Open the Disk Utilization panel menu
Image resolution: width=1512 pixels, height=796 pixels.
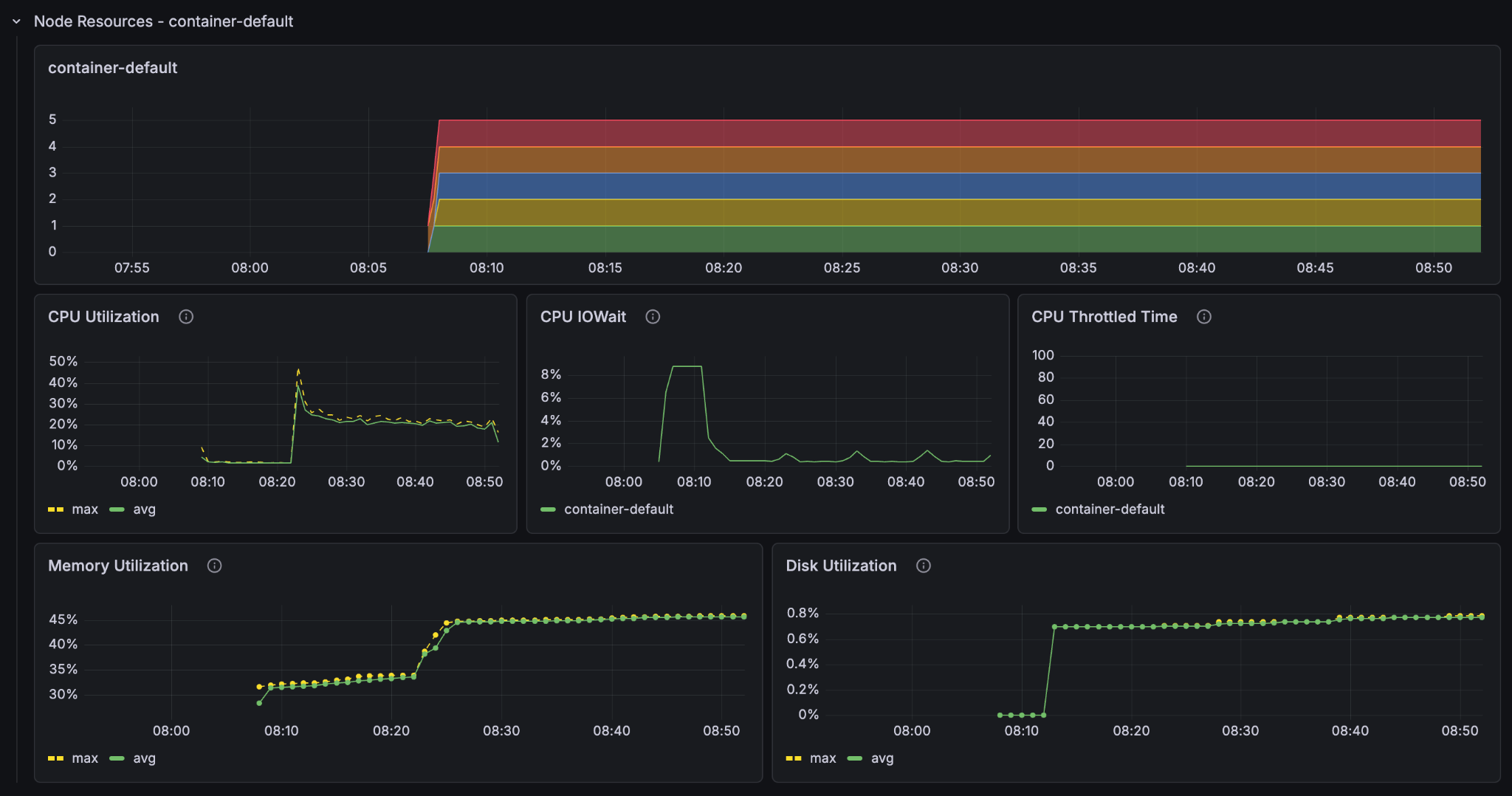842,566
